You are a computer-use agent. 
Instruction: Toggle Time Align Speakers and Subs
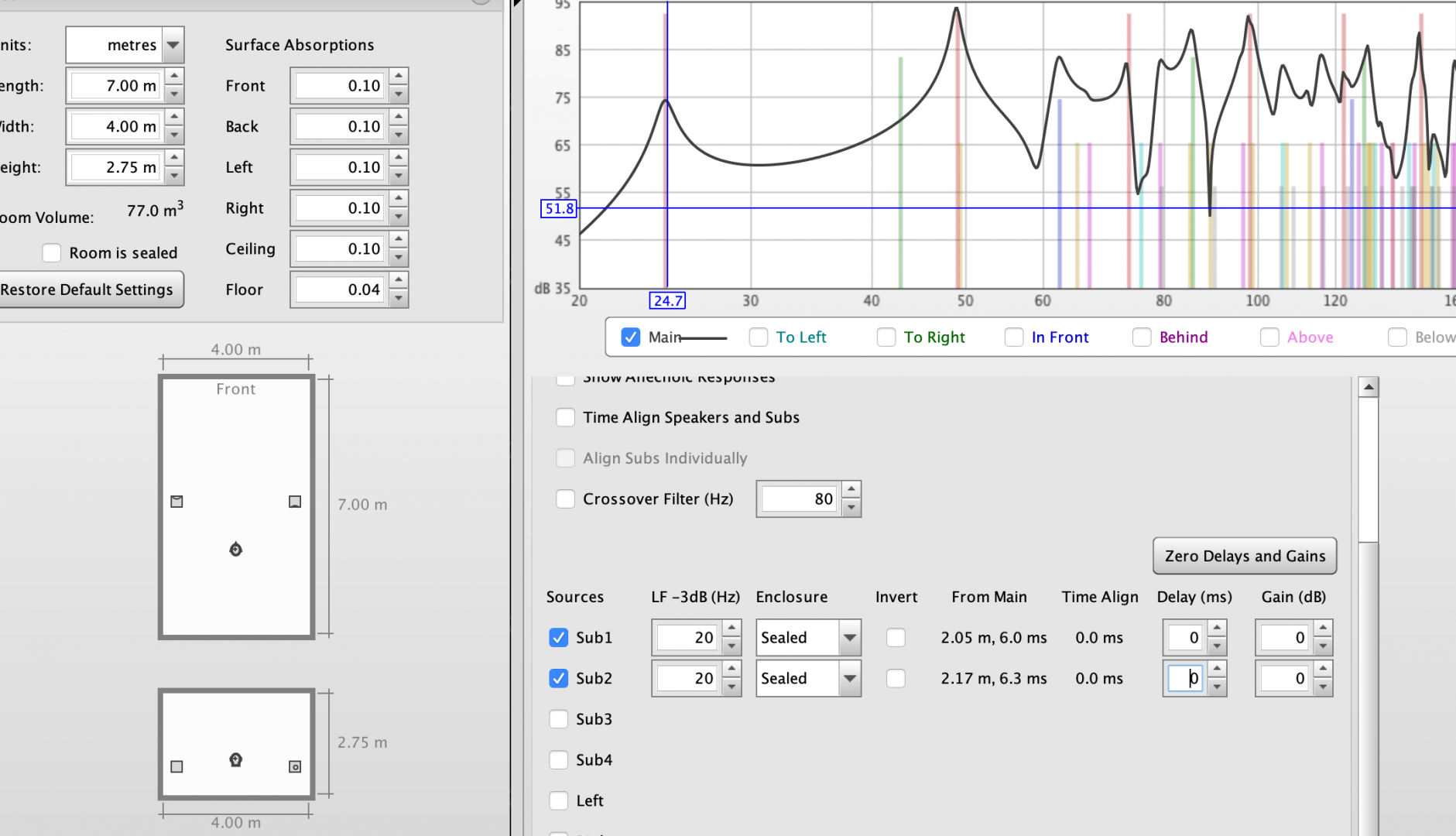click(566, 418)
